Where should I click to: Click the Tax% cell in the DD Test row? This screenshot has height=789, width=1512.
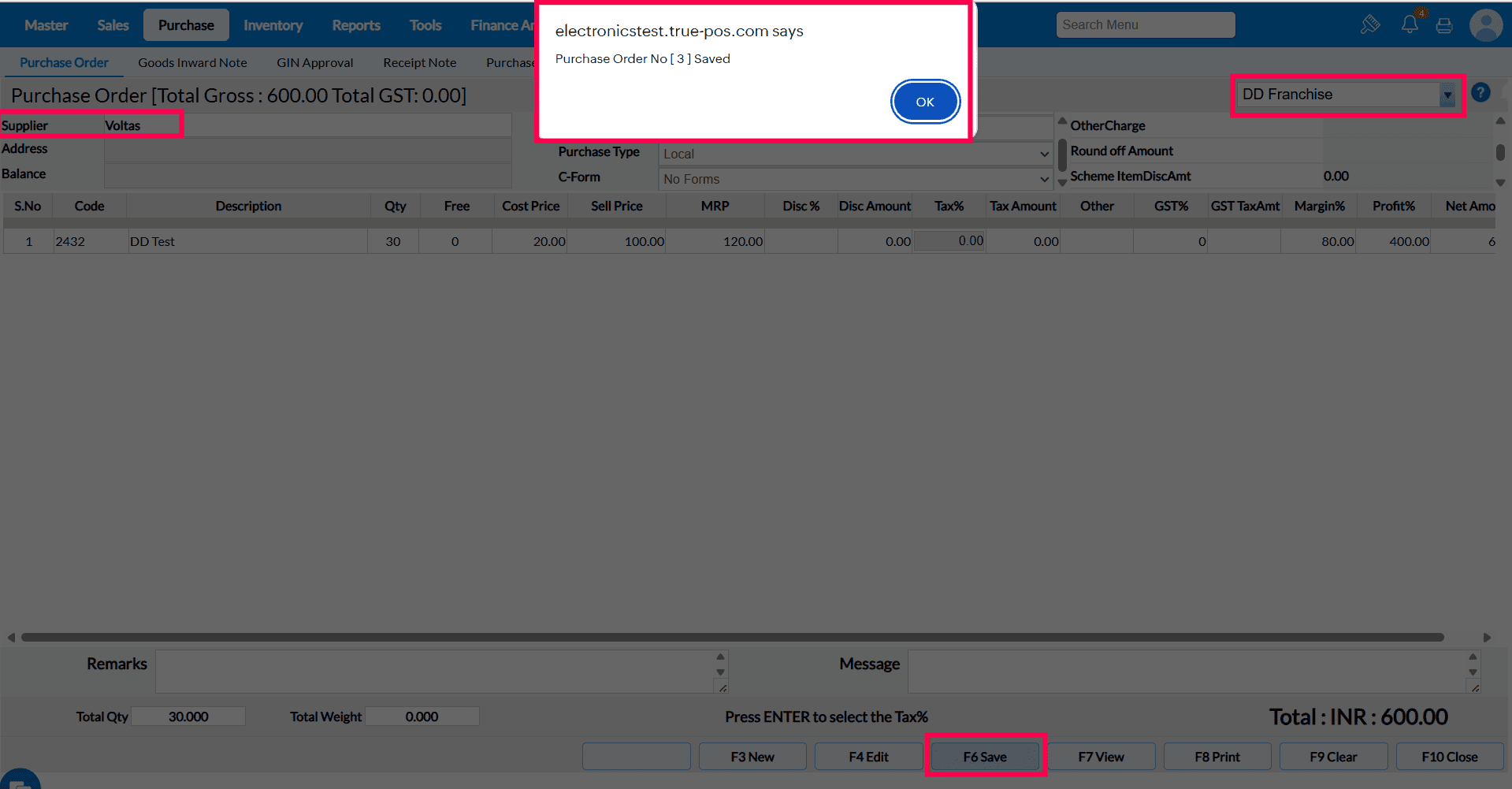tap(949, 240)
